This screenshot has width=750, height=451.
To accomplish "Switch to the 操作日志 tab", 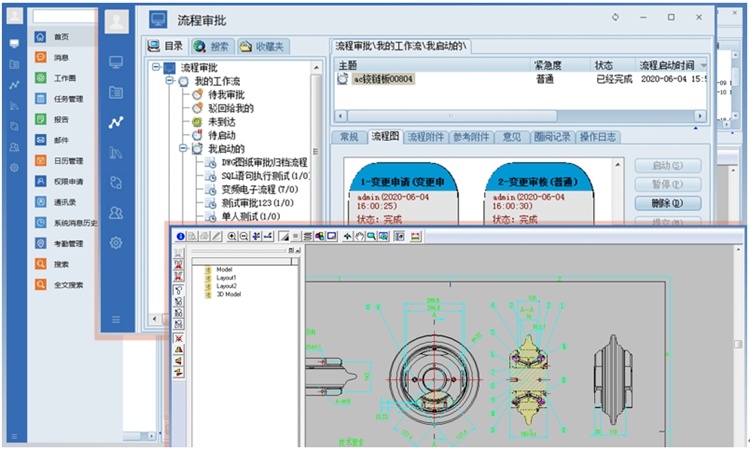I will tap(598, 136).
